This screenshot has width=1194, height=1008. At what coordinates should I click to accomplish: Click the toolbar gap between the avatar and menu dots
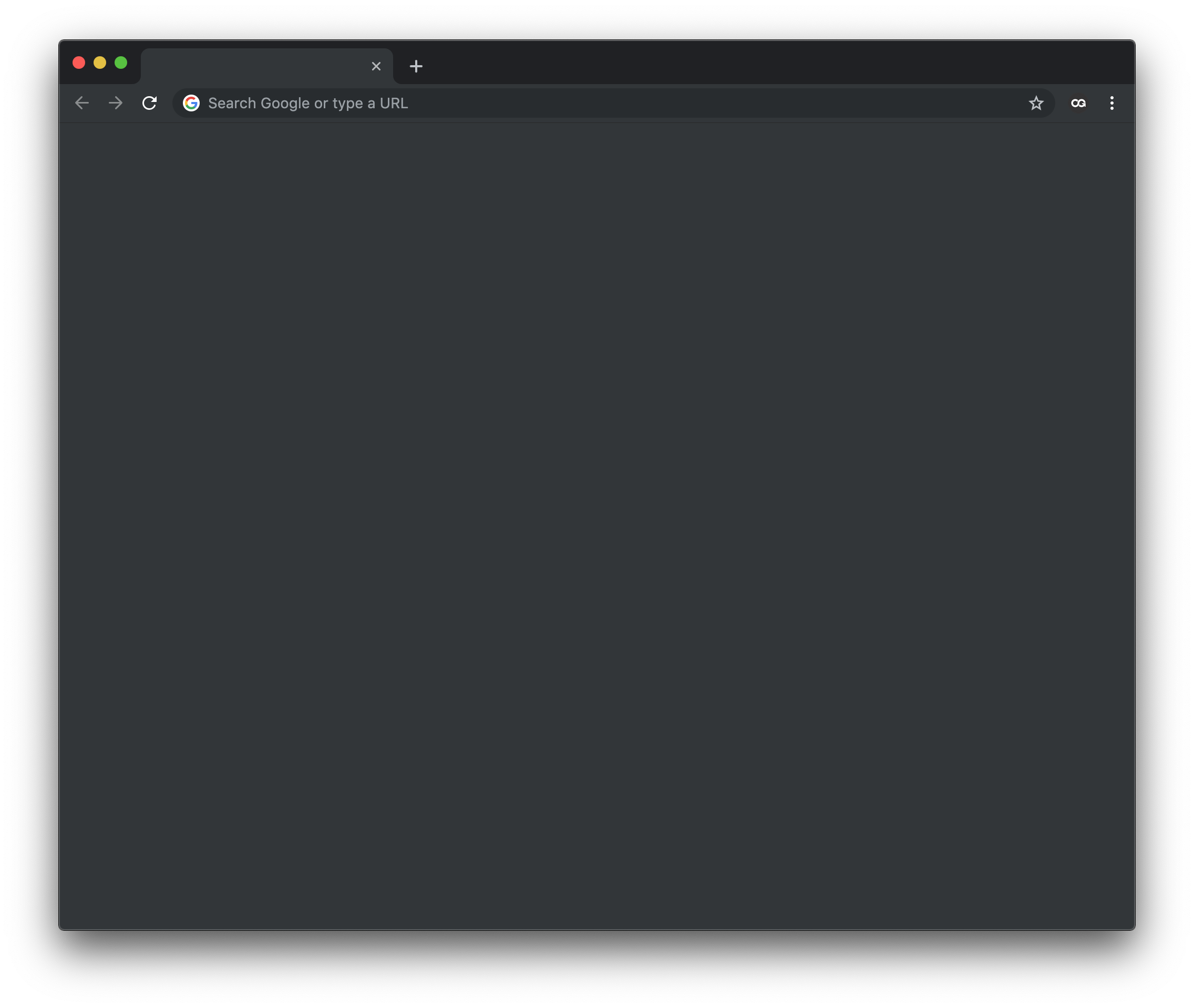[x=1096, y=103]
